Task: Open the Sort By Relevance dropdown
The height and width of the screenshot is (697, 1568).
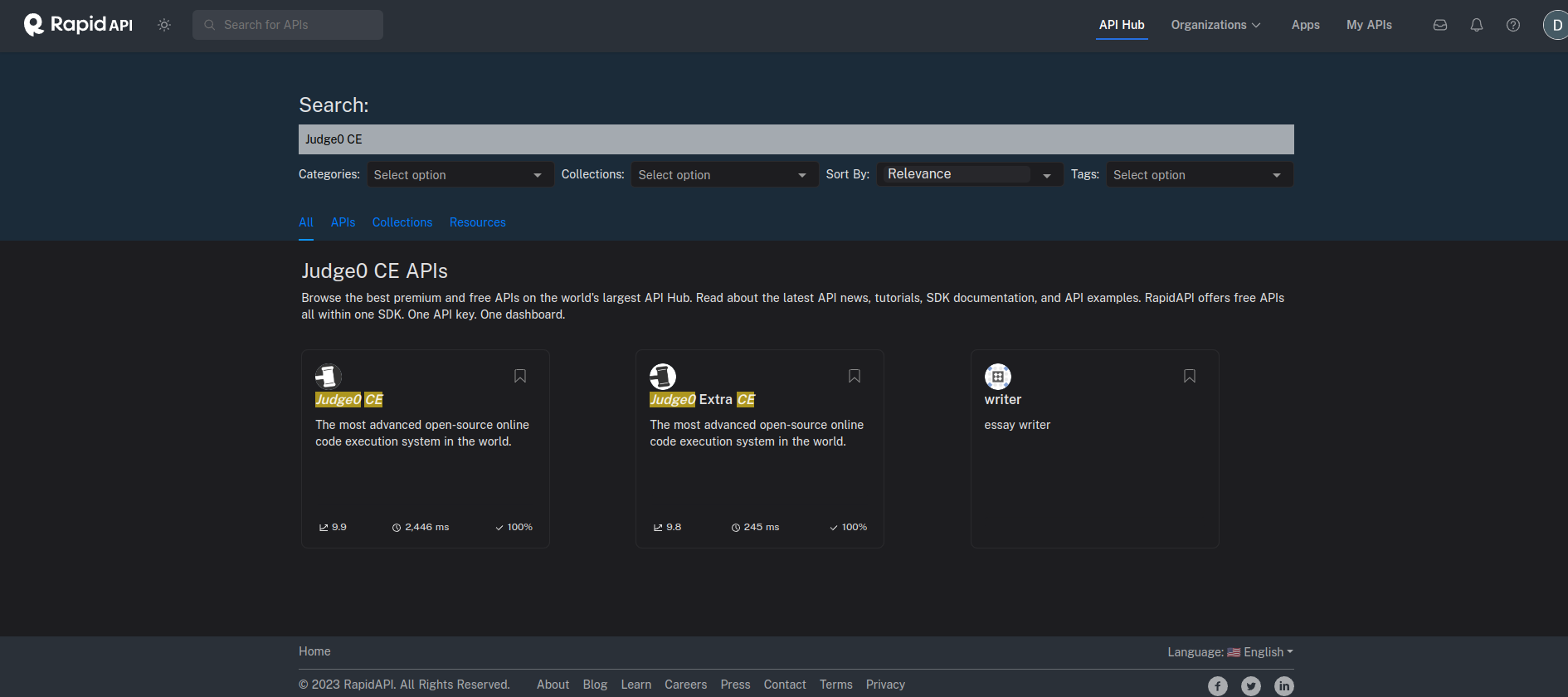Action: pos(970,174)
